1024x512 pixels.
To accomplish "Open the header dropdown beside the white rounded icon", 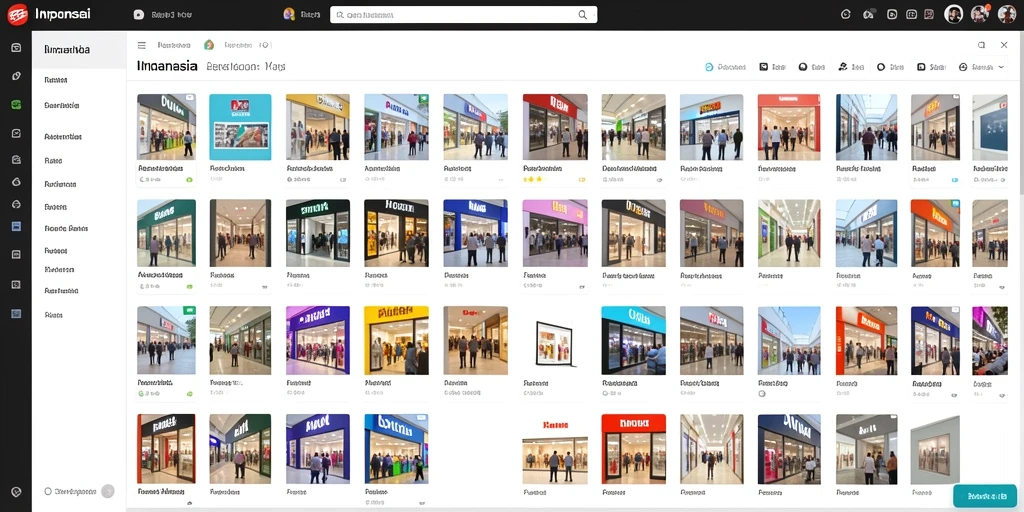I will 172,14.
